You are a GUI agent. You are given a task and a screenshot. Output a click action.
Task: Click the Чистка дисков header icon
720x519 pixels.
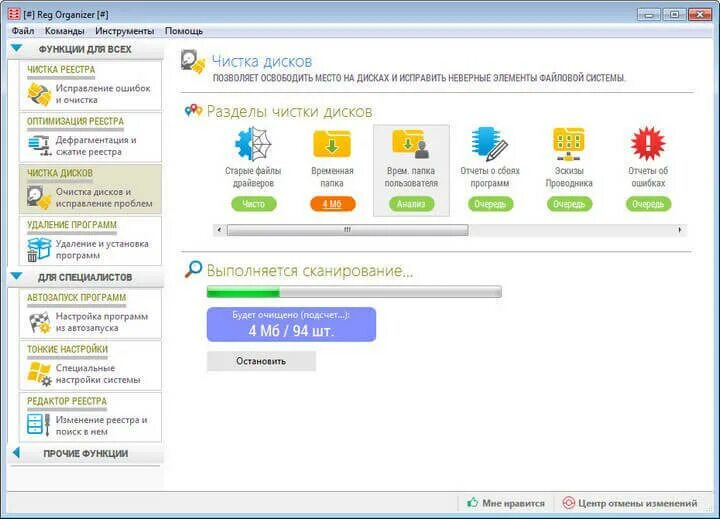pos(193,62)
